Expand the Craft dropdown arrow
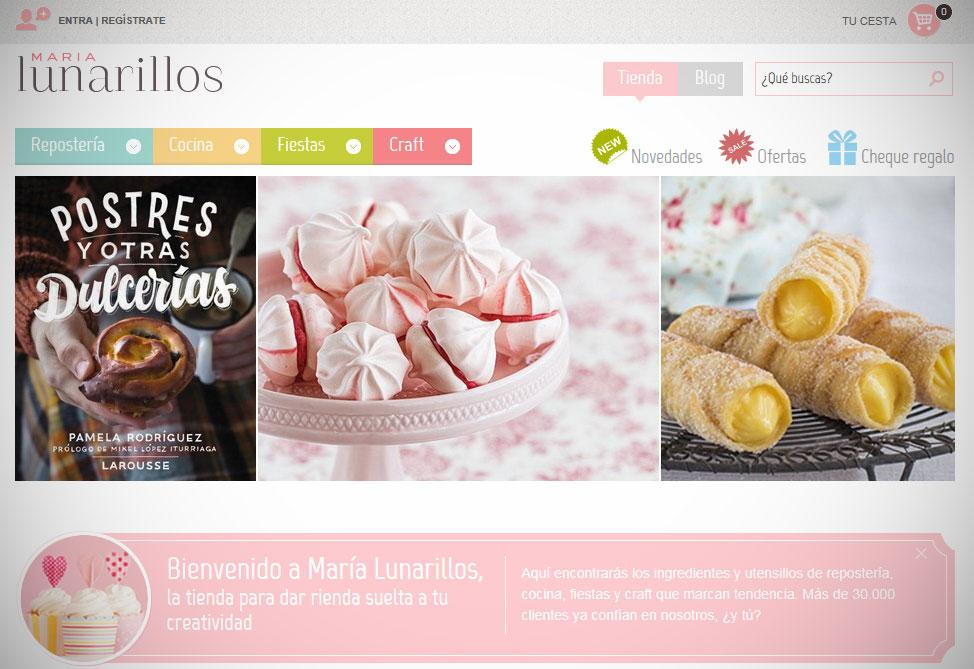Viewport: 974px width, 669px height. (x=453, y=147)
